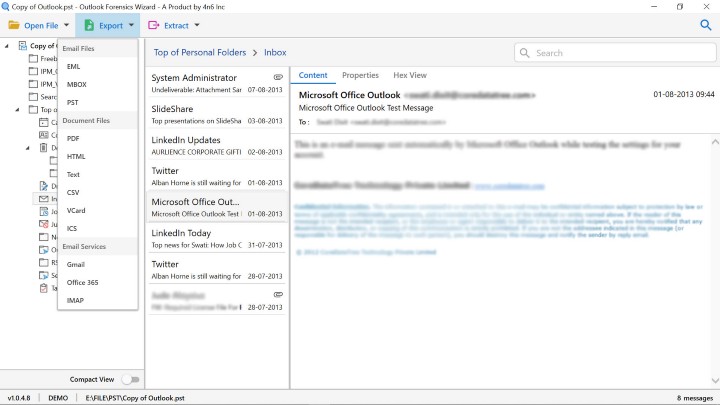Choose Gmail from the Export menu

pyautogui.click(x=98, y=264)
